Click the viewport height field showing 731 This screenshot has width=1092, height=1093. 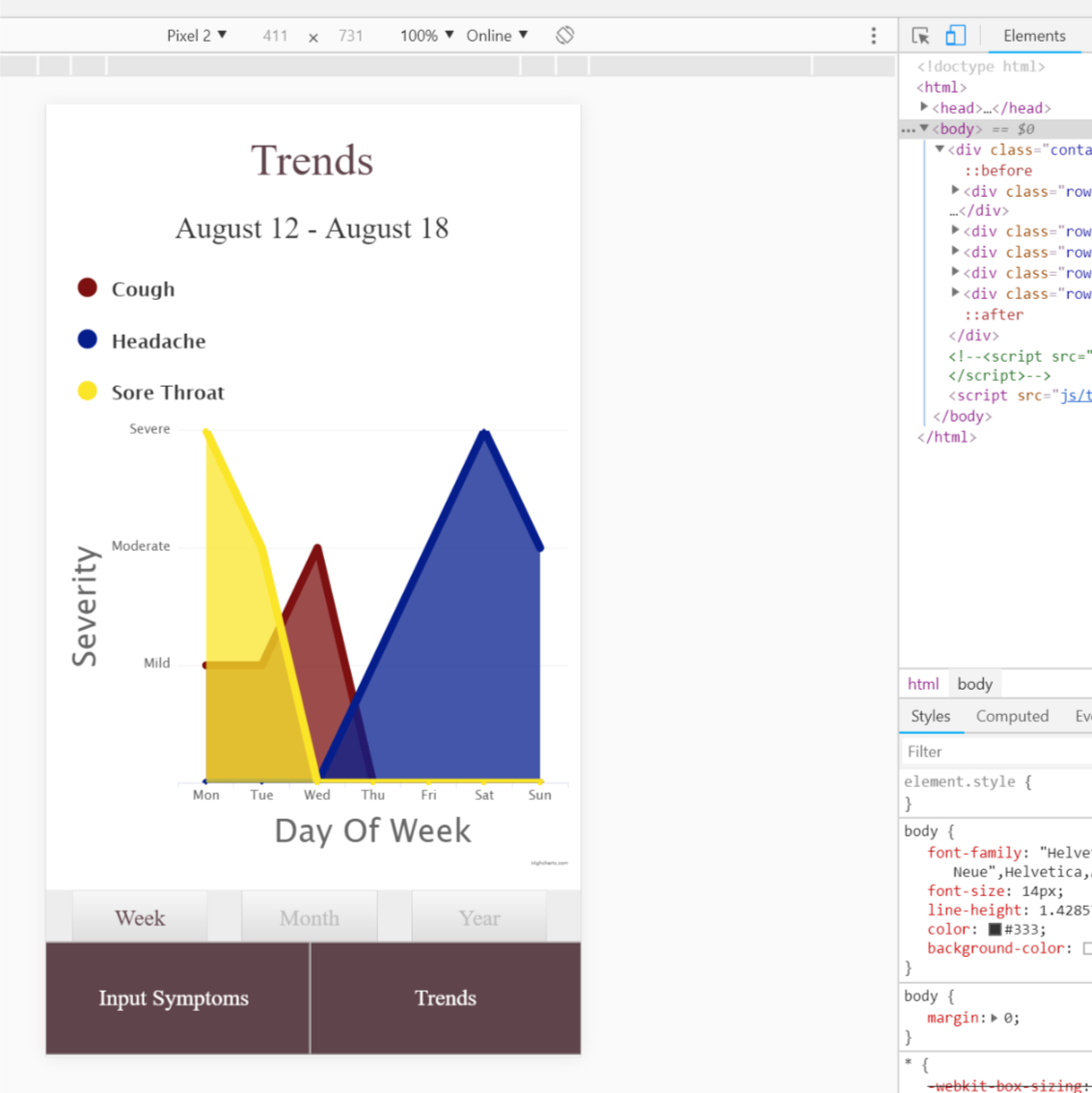pos(350,36)
